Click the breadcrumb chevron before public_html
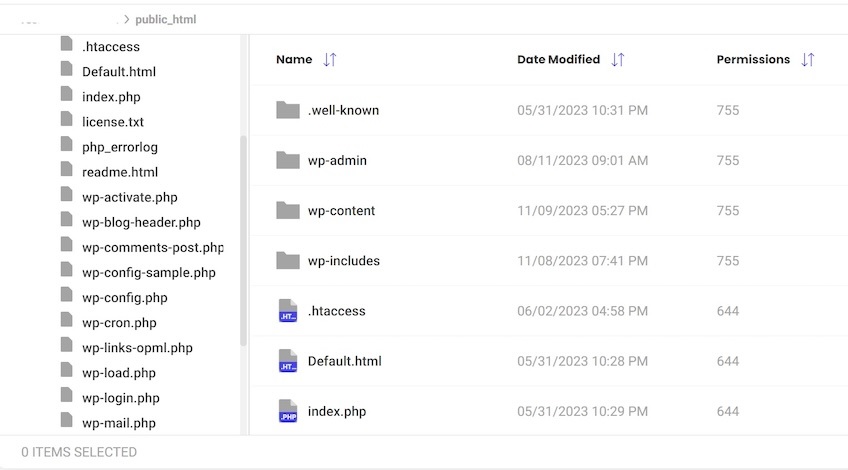This screenshot has height=470, width=848. click(x=127, y=19)
